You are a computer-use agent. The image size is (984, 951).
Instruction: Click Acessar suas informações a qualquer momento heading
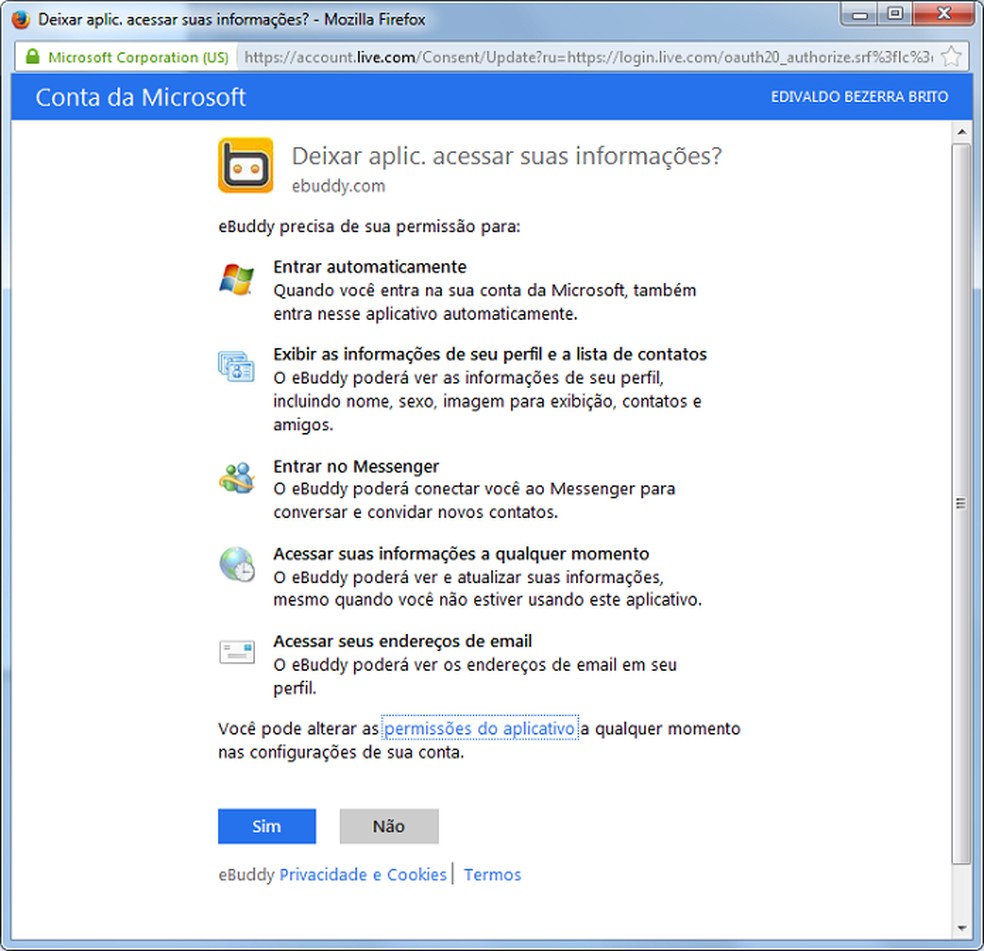461,554
